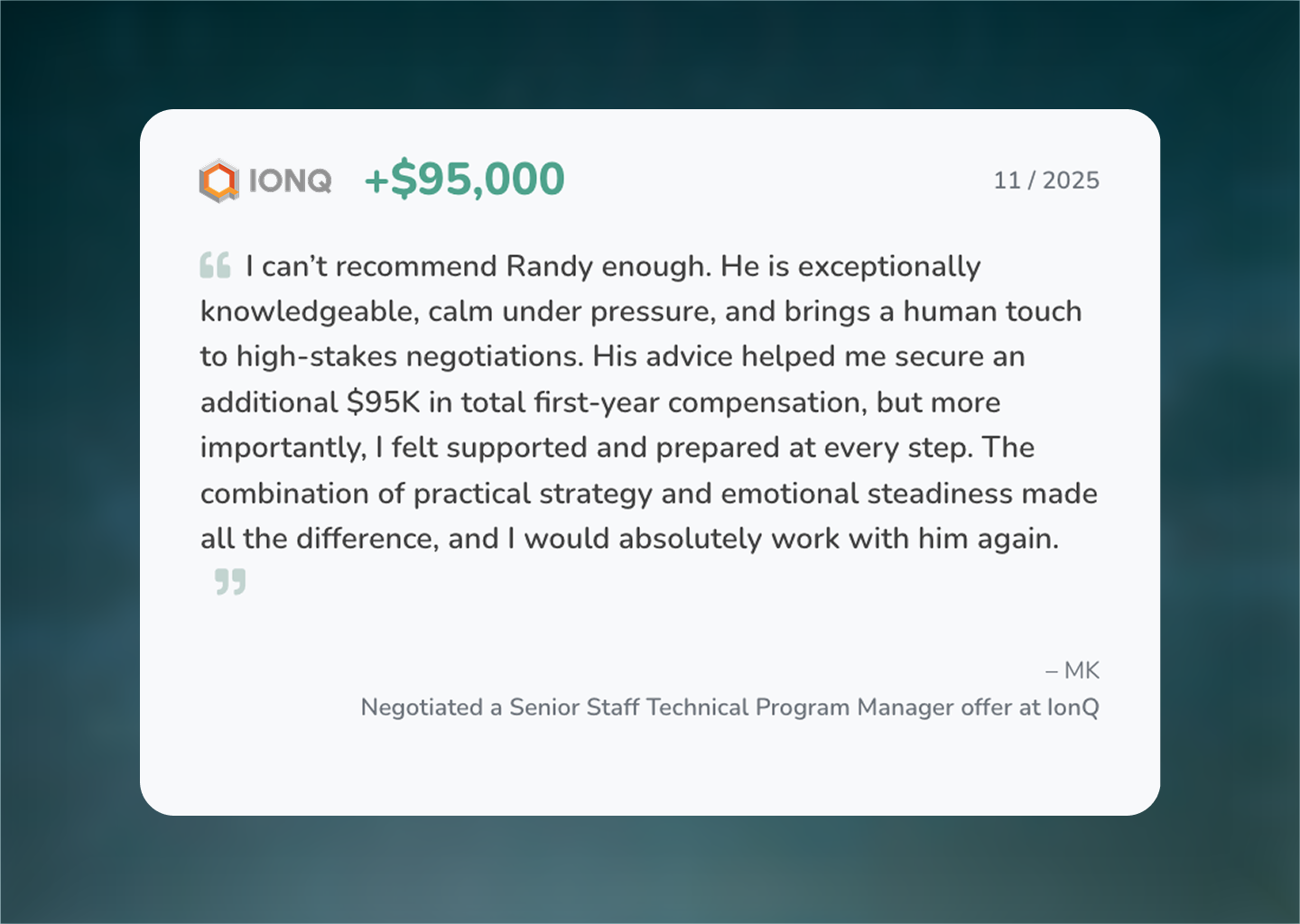Click the word "knowledgeable" in the quote
Viewport: 1300px width, 924px height.
click(308, 311)
